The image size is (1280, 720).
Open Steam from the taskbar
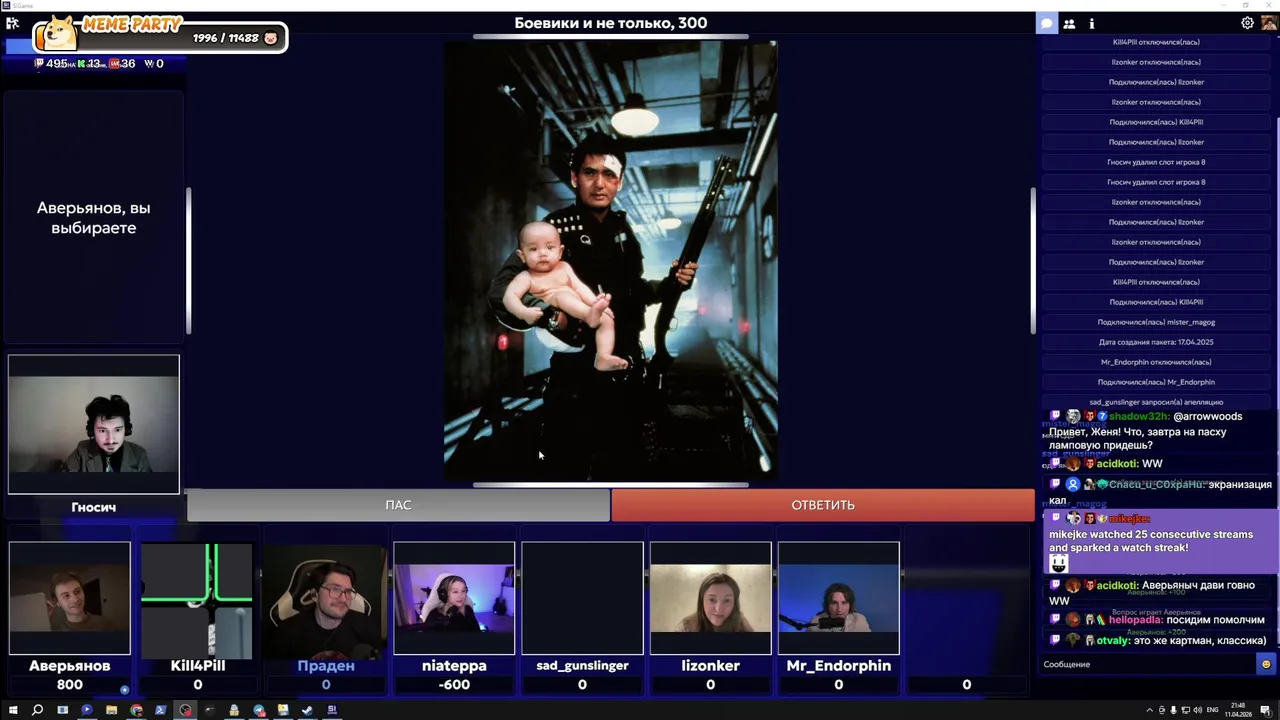tap(307, 710)
